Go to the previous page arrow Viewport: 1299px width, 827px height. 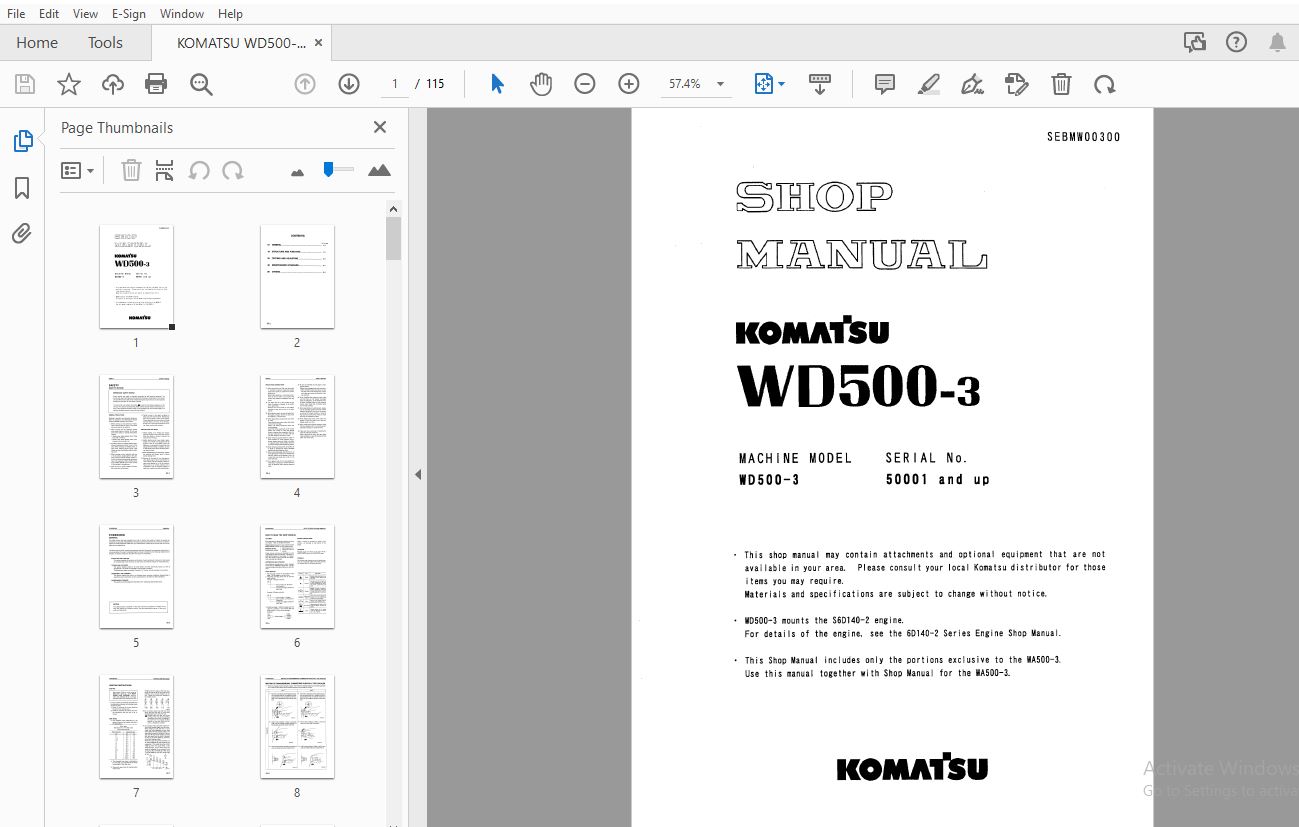(x=305, y=84)
